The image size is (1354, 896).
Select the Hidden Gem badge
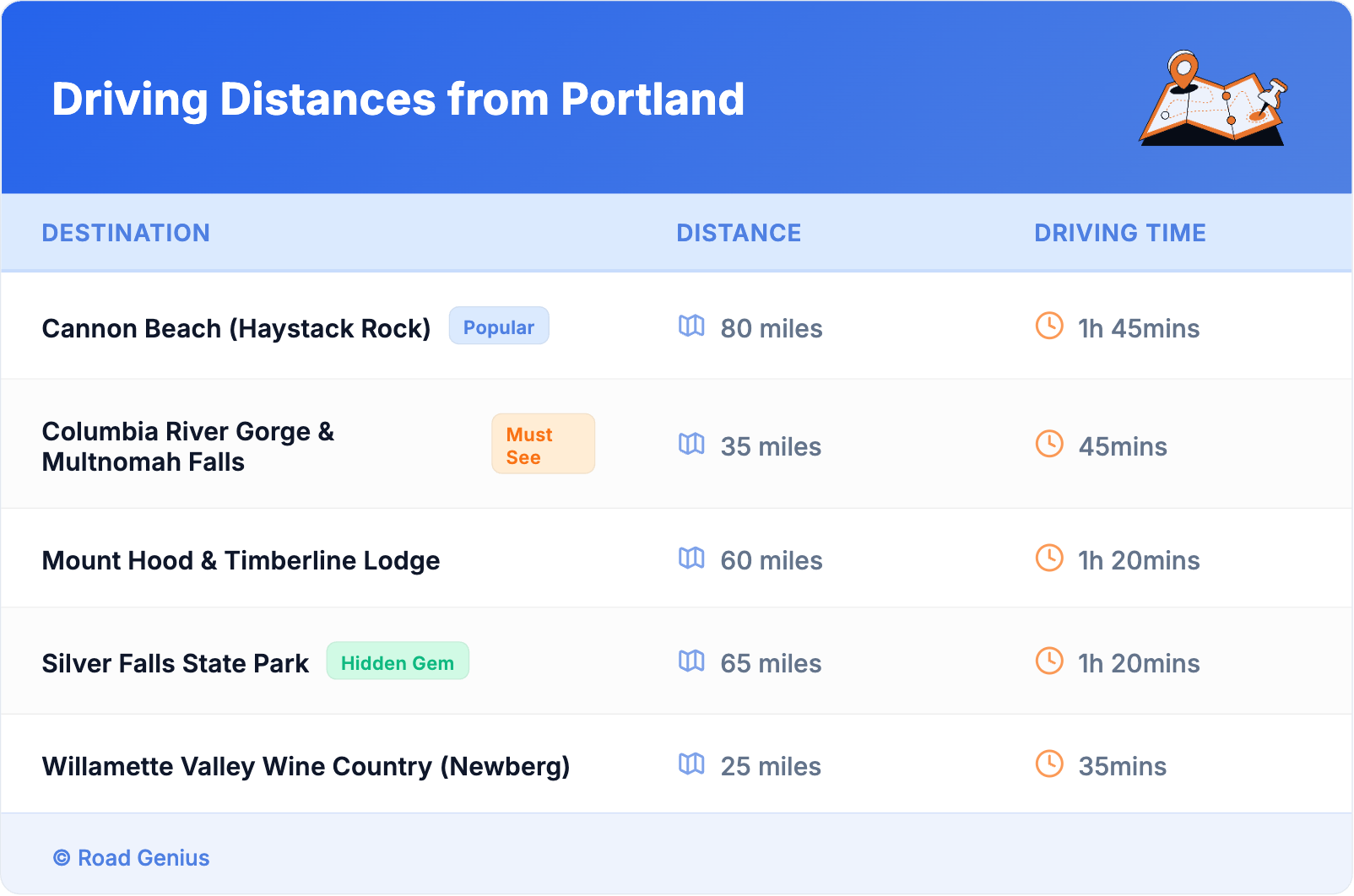tap(398, 662)
